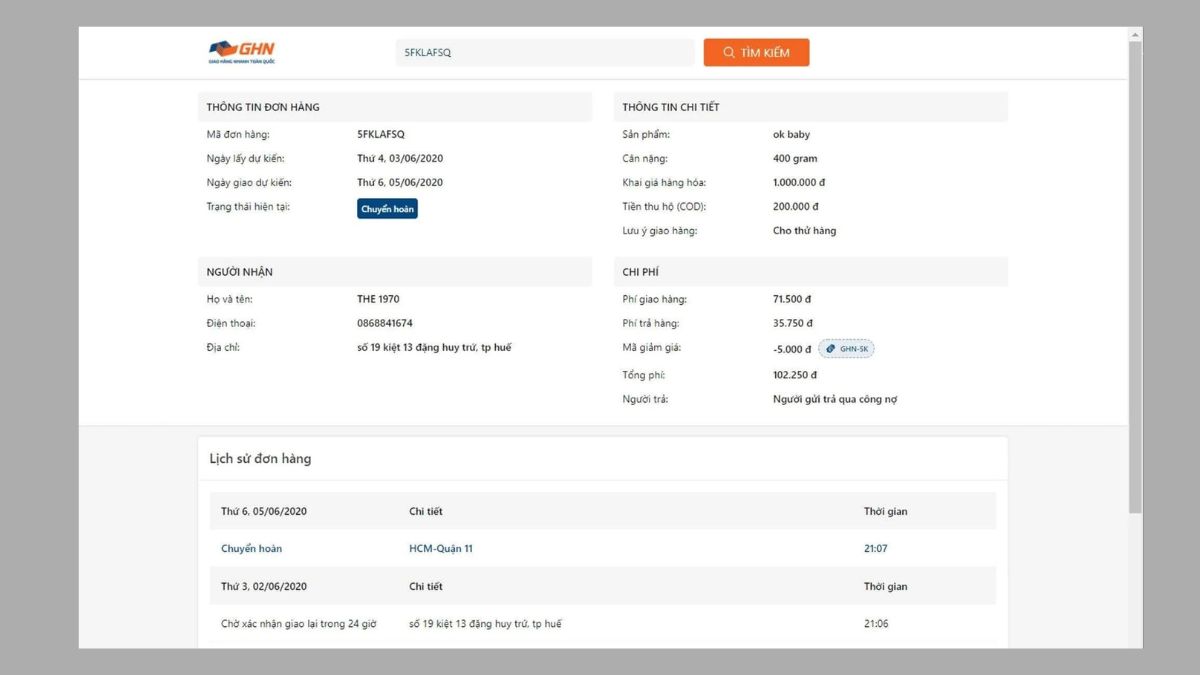
Task: Click total fee 102.250 đ
Action: pos(795,375)
